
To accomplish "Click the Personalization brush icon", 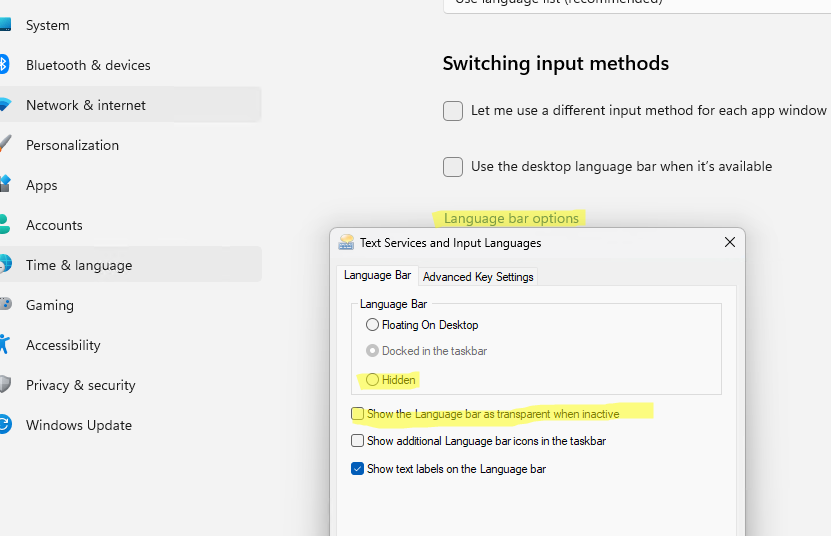I will (5, 144).
